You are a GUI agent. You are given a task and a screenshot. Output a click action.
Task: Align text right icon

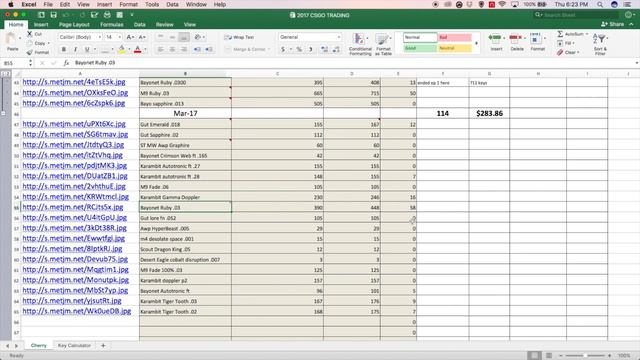(184, 49)
